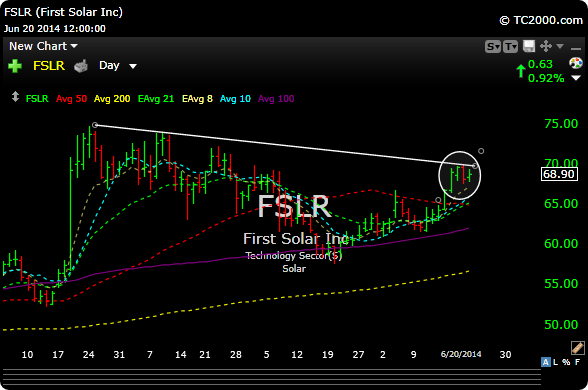This screenshot has width=588, height=390.
Task: Click the 55.00 price scale label
Action: point(561,284)
